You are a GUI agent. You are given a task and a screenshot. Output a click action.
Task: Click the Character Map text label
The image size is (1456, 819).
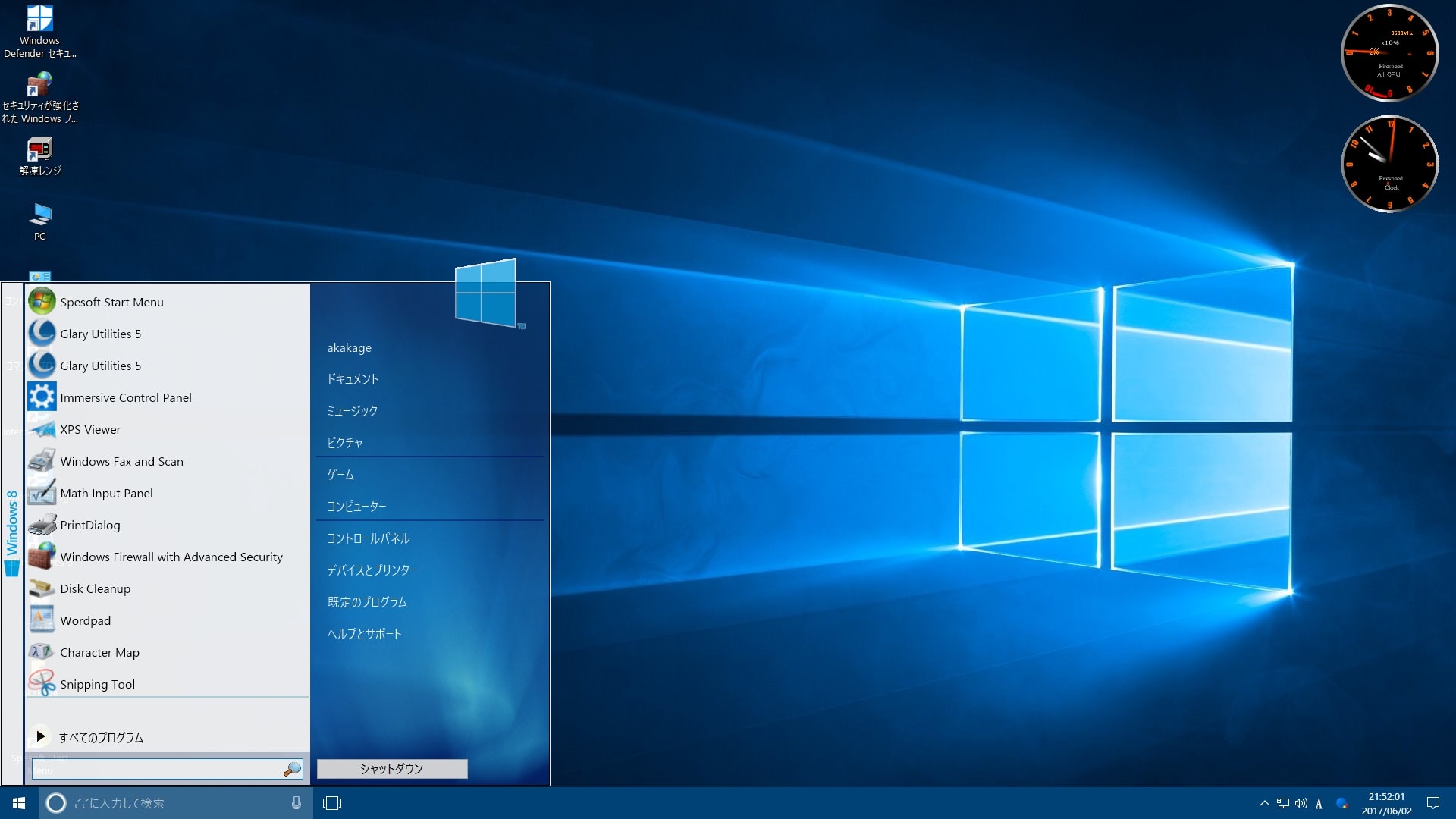(x=100, y=652)
